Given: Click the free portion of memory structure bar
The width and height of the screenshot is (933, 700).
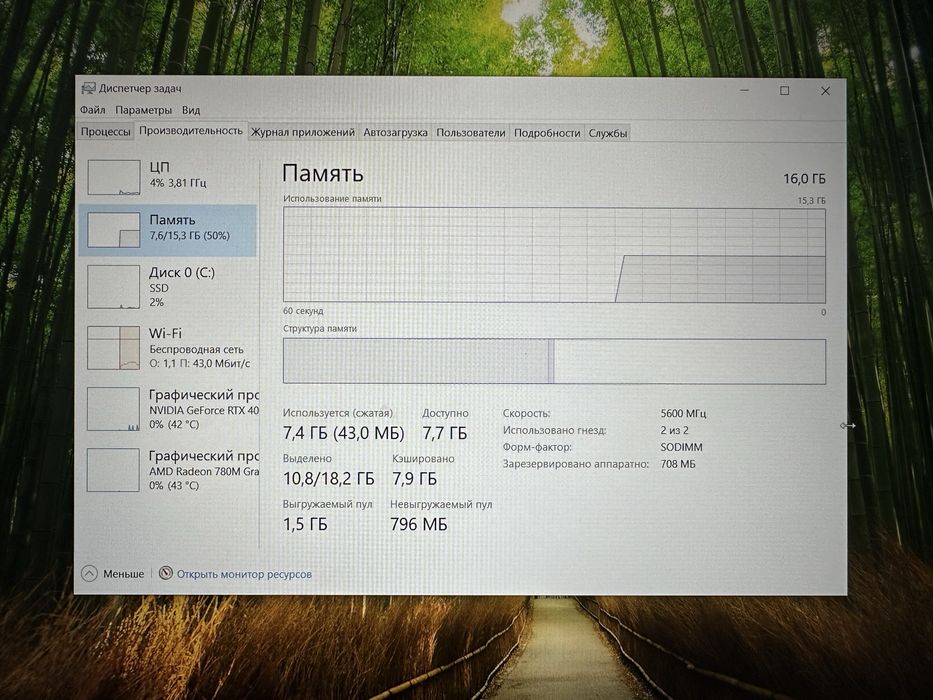Looking at the screenshot, I should [690, 361].
